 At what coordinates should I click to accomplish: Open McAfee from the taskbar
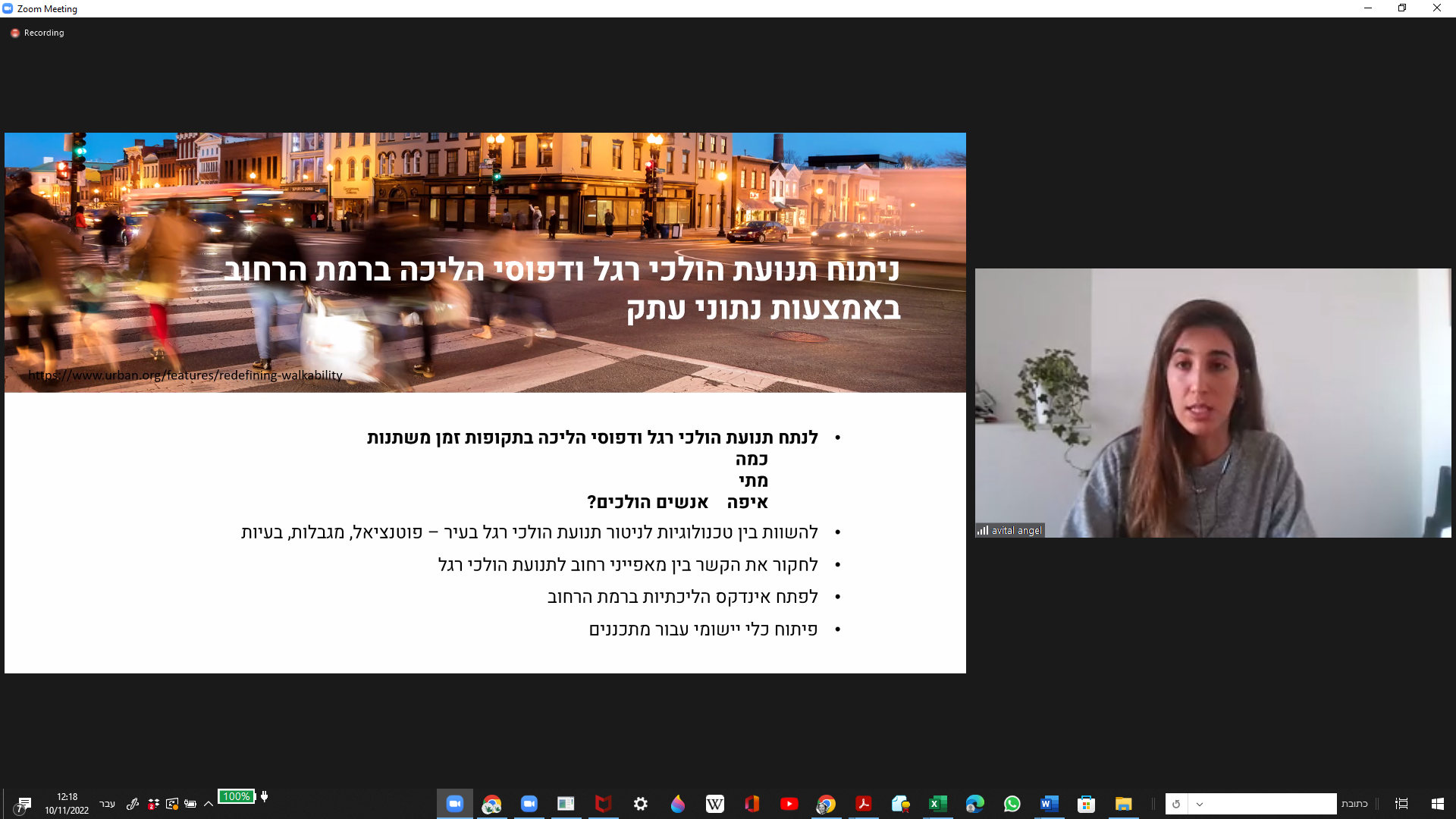click(x=603, y=804)
